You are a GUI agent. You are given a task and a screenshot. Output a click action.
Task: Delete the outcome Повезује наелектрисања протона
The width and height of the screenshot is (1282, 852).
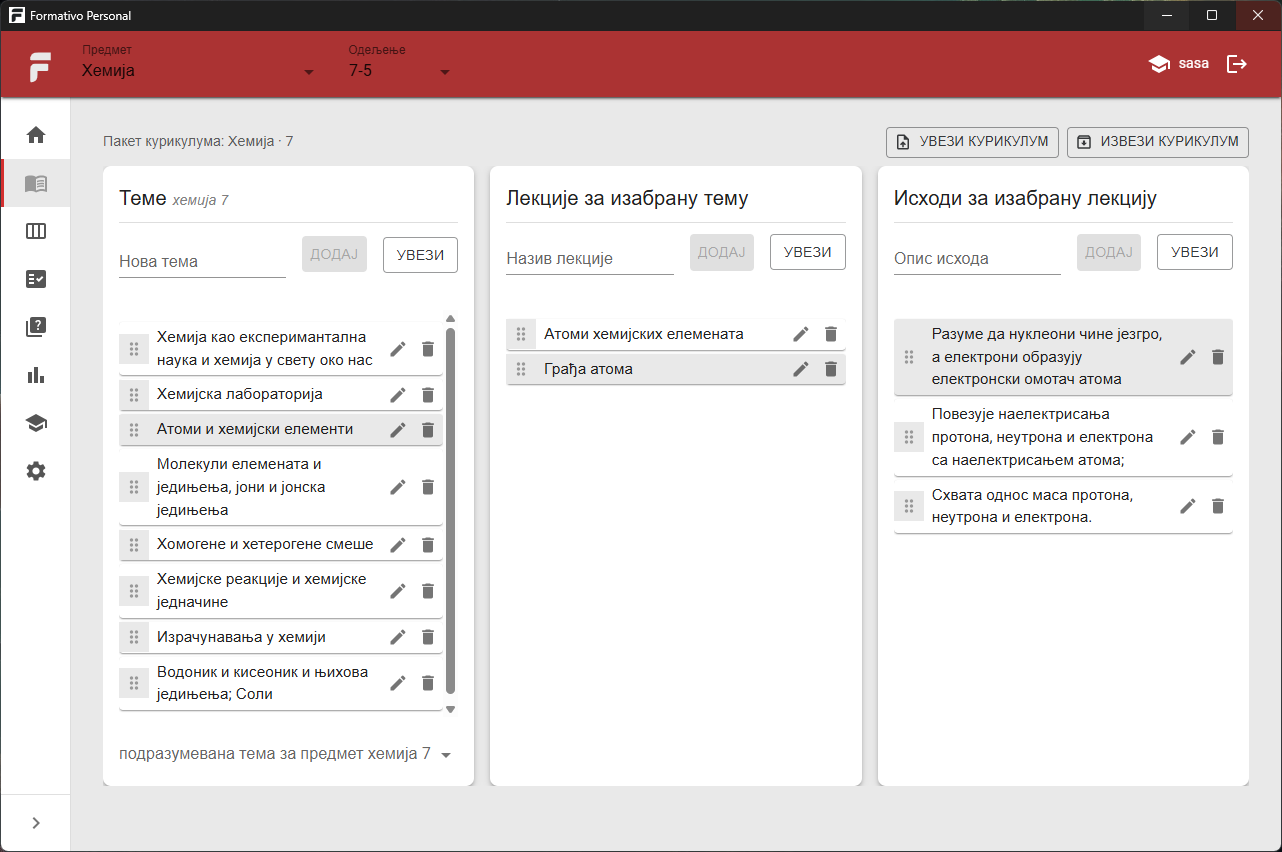point(1218,437)
